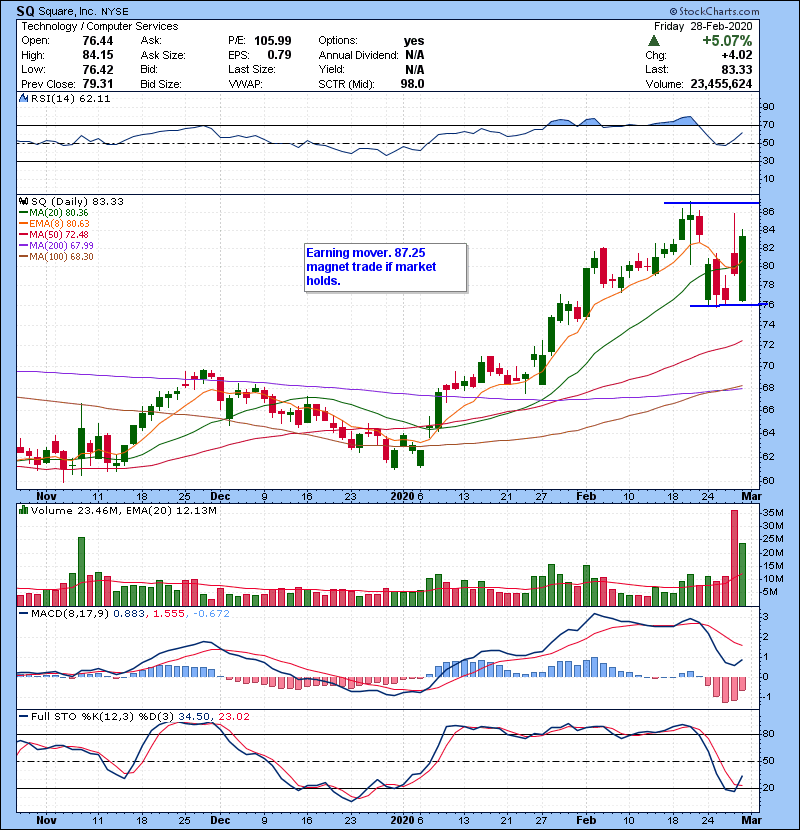This screenshot has width=800, height=830.
Task: Click the Open value 76.44
Action: coord(97,41)
